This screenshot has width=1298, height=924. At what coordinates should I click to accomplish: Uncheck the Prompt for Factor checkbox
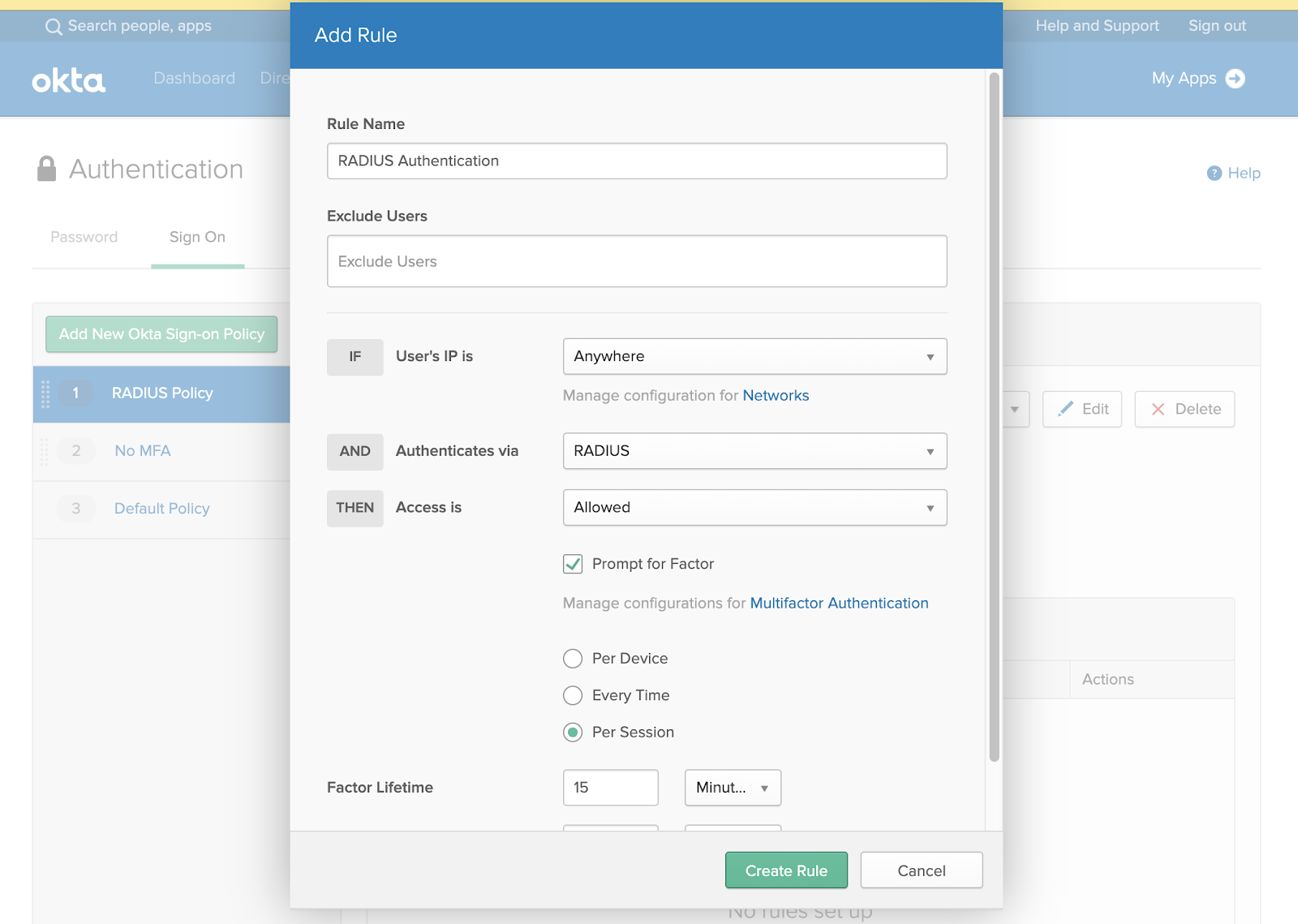point(573,564)
